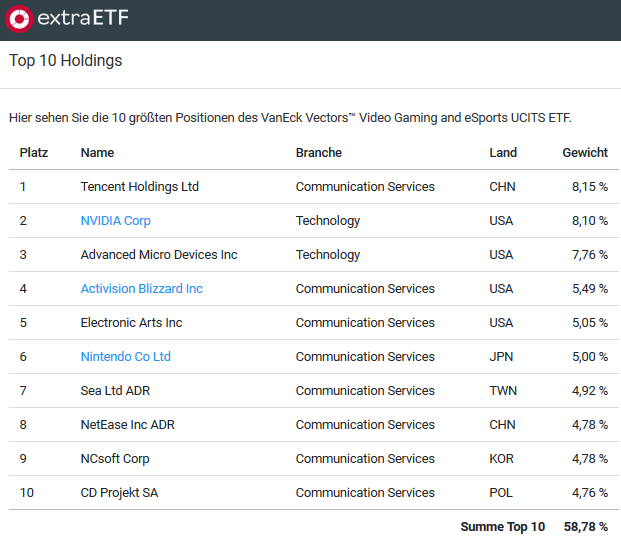Click rank number 10 cell
Image resolution: width=621 pixels, height=543 pixels.
pos(27,492)
